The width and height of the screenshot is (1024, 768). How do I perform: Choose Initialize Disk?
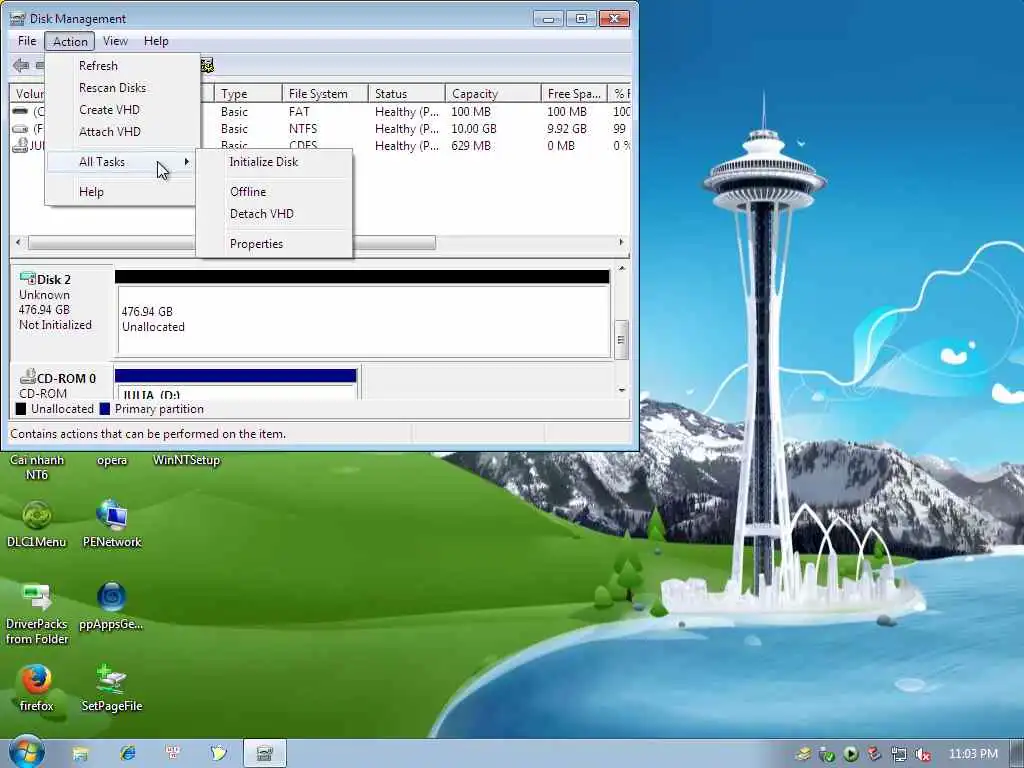pos(274,161)
